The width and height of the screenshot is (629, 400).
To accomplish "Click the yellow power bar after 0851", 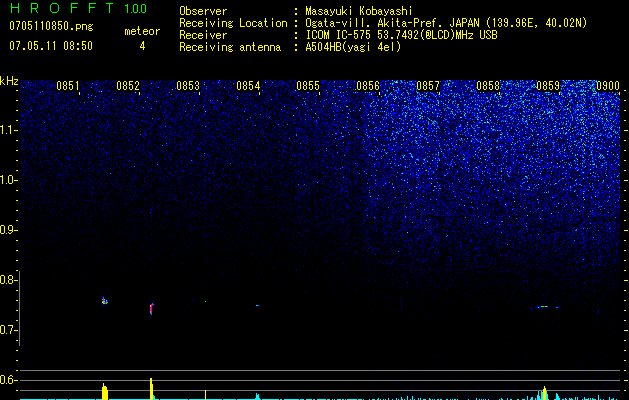I will [x=105, y=391].
